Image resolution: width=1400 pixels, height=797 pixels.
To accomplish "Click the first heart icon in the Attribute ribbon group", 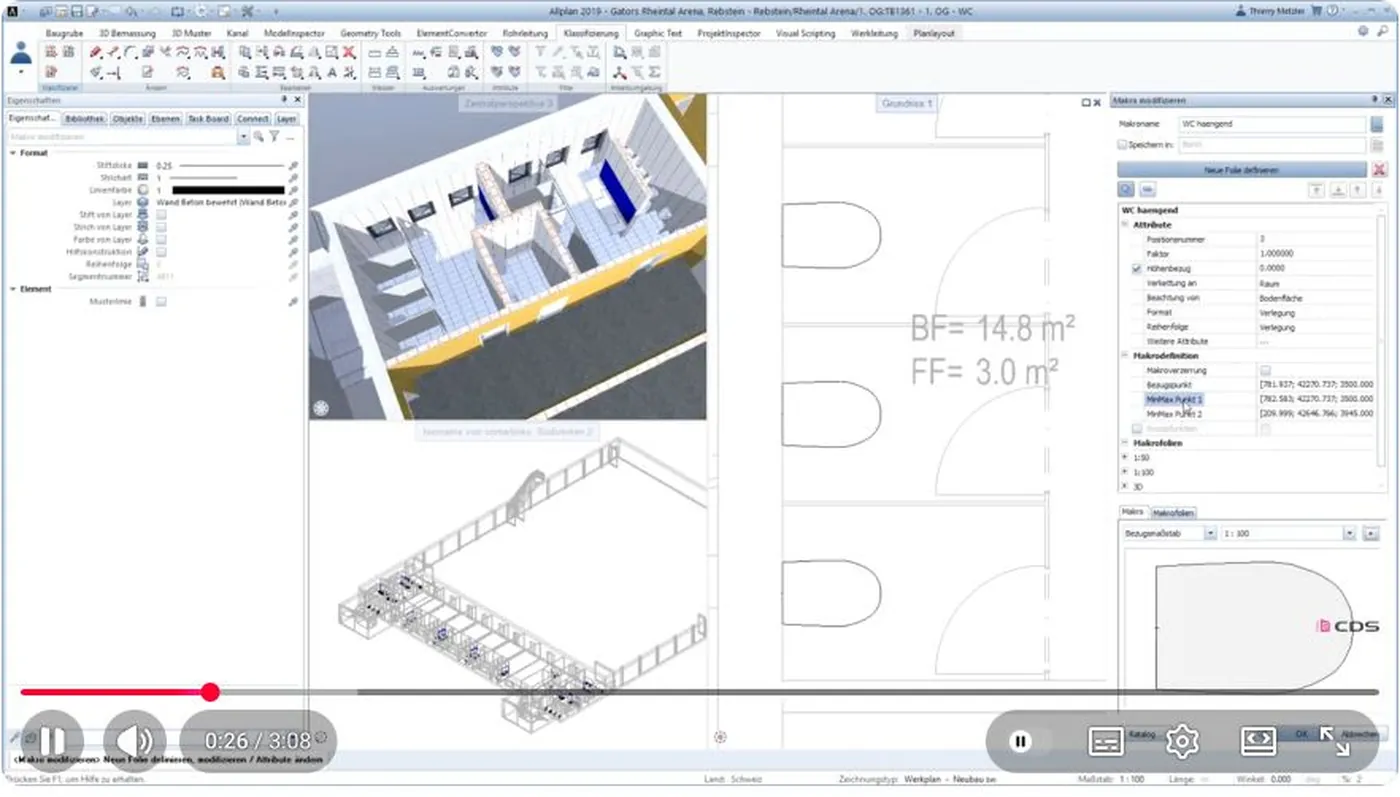I will tap(497, 52).
